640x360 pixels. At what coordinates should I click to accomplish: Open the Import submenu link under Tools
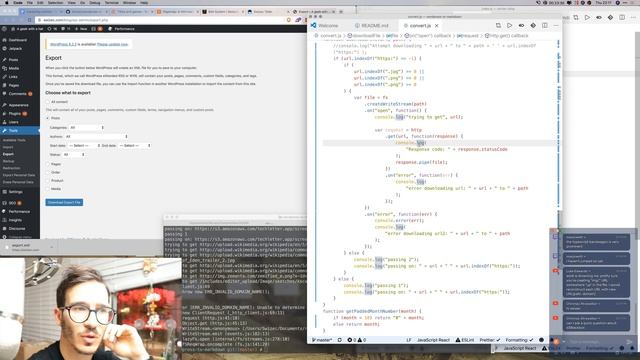click(8, 147)
